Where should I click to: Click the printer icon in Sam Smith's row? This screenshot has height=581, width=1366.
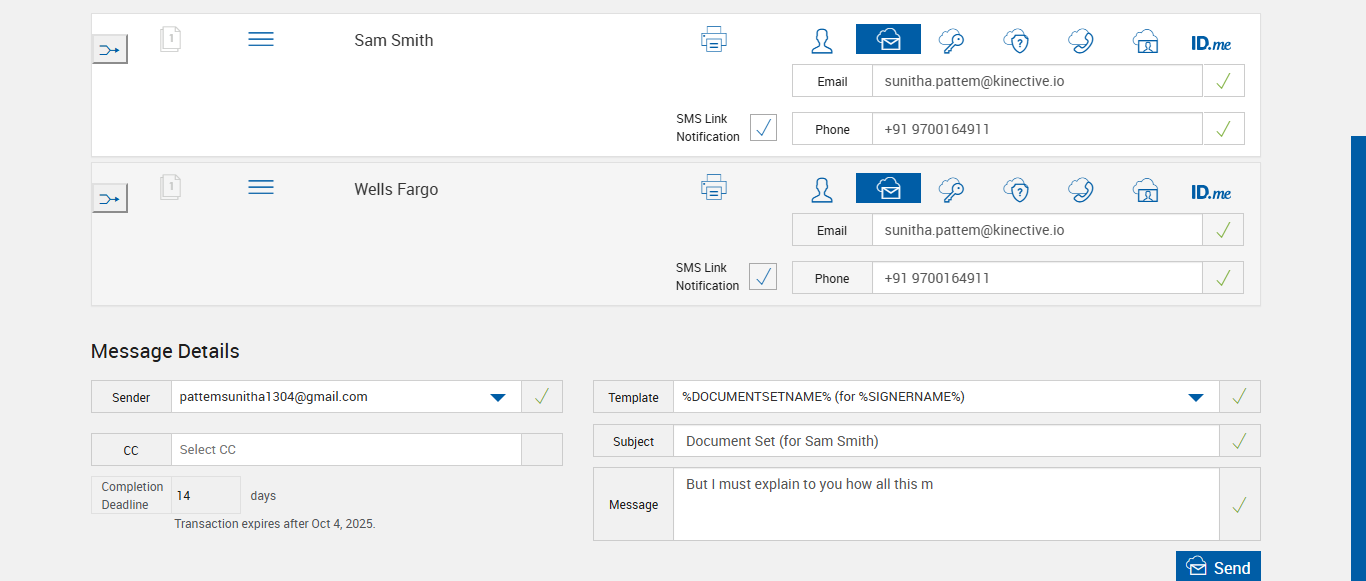click(x=713, y=40)
